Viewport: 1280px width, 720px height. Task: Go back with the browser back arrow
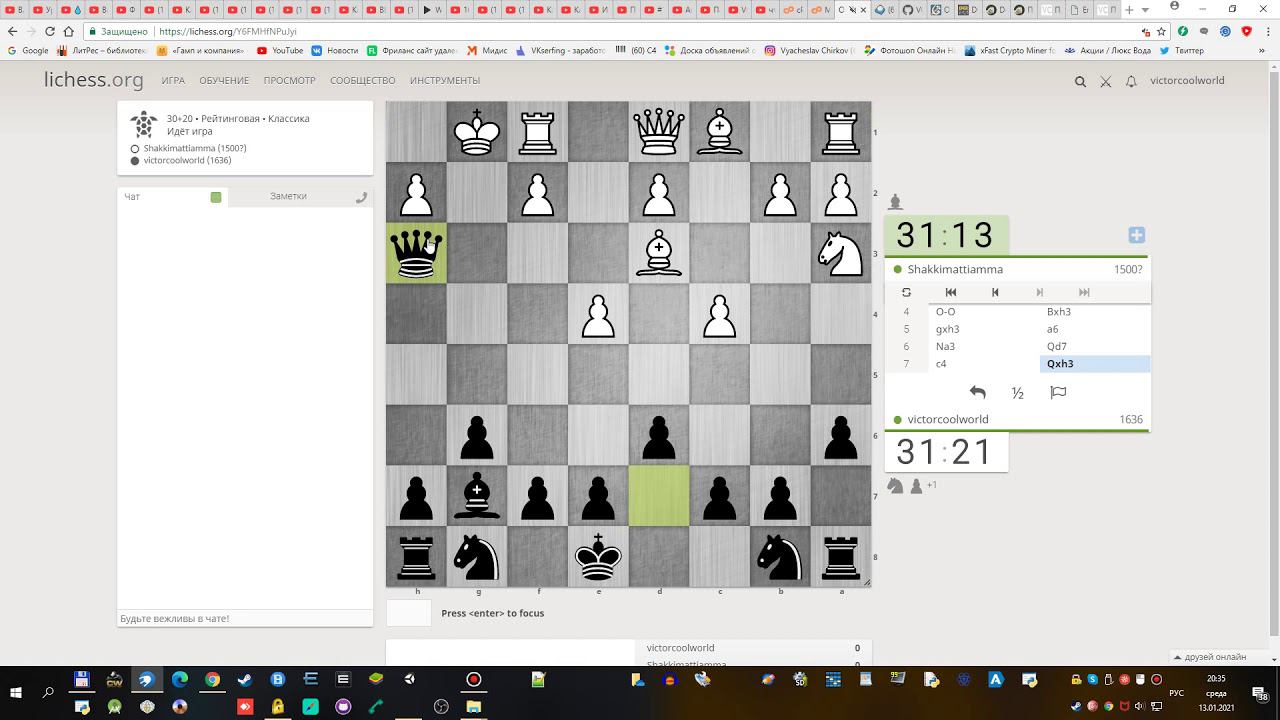click(13, 31)
